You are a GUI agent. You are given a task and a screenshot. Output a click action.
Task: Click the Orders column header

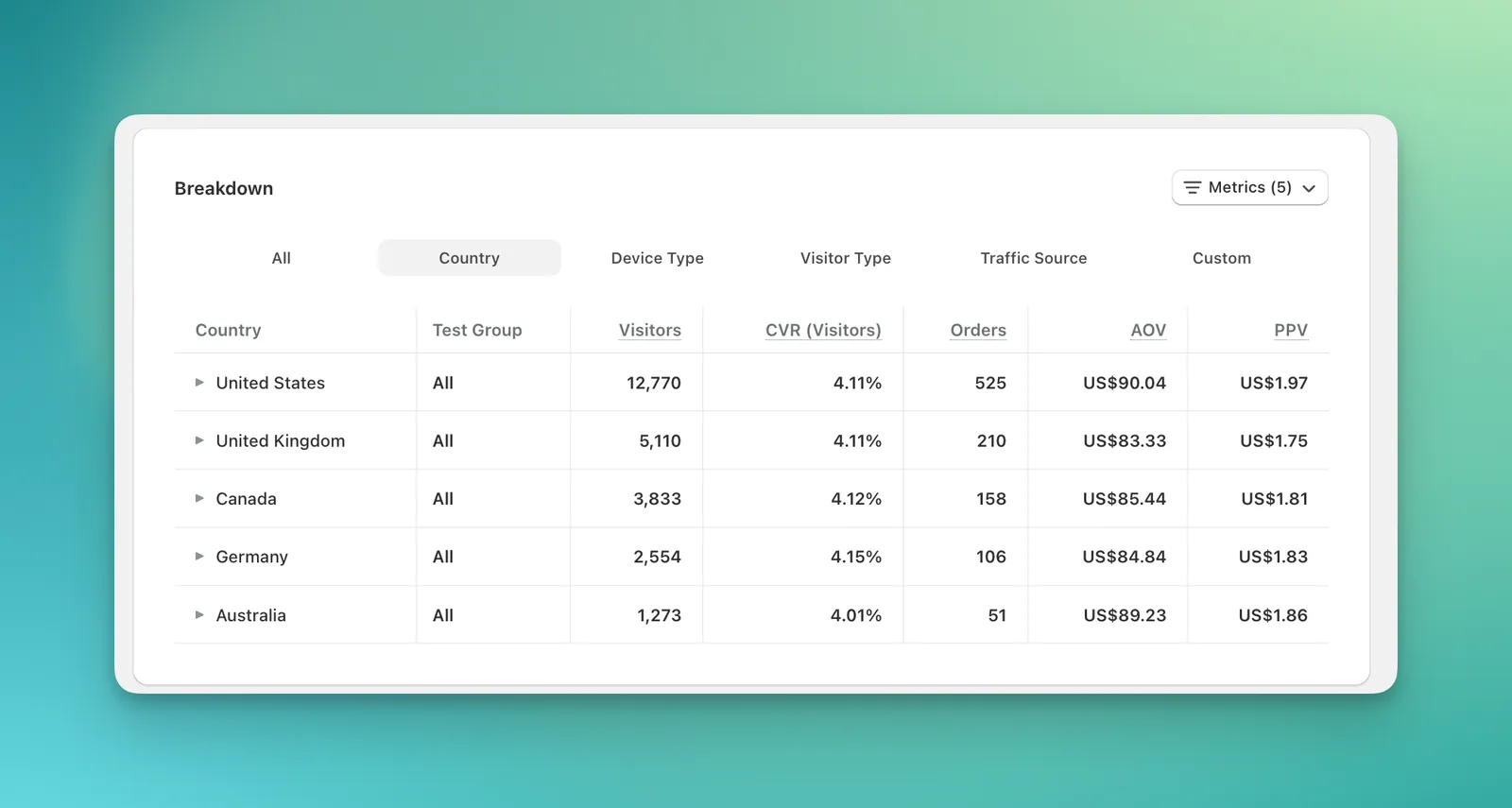pos(978,330)
